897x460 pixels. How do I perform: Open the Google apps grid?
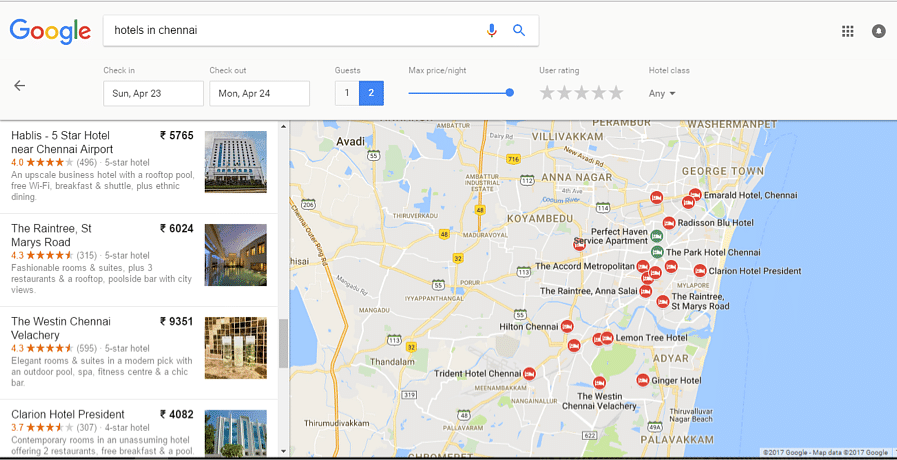[848, 31]
